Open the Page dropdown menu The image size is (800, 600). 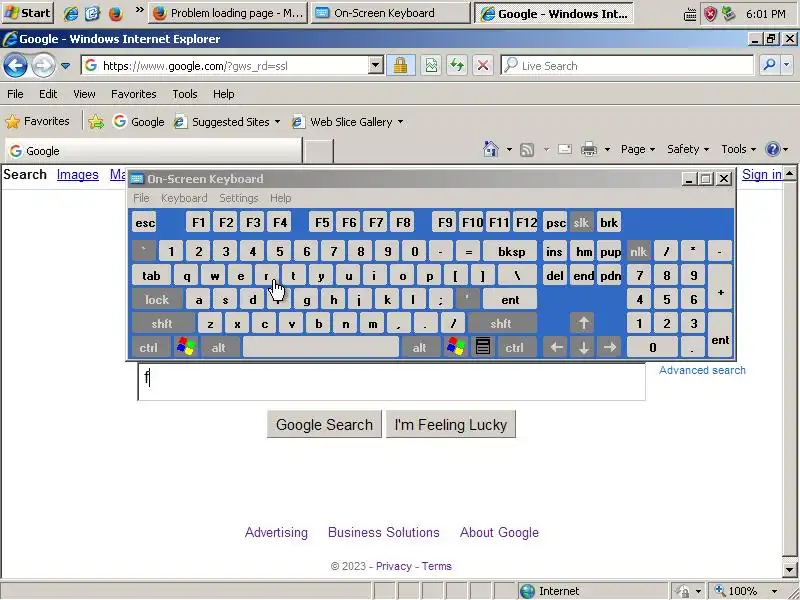638,149
